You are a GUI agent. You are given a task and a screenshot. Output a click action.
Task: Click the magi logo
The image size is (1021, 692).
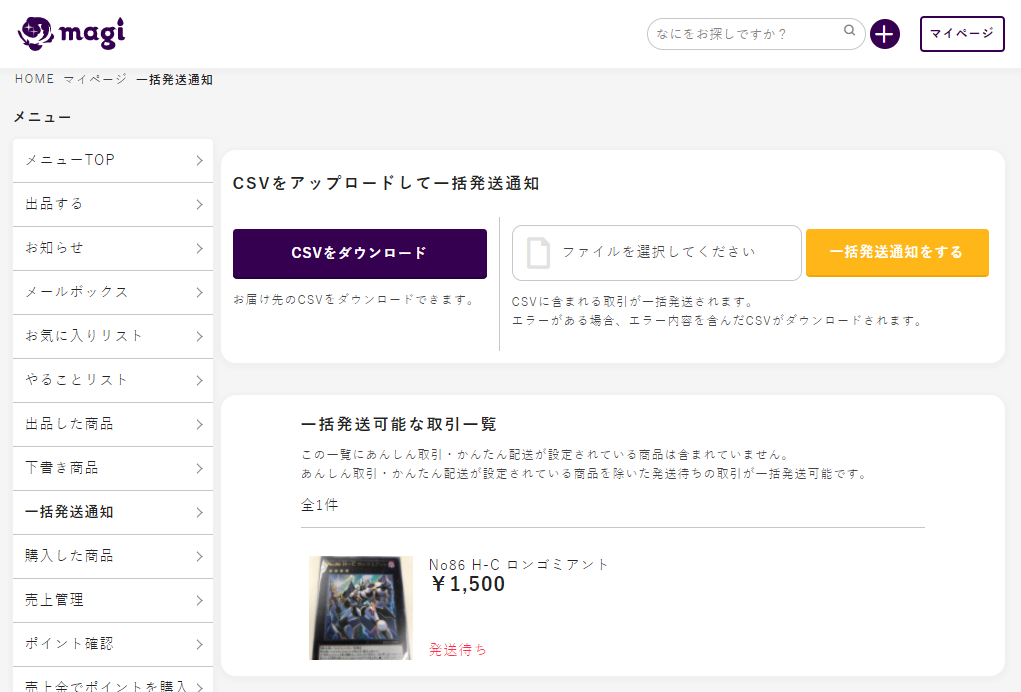coord(71,34)
